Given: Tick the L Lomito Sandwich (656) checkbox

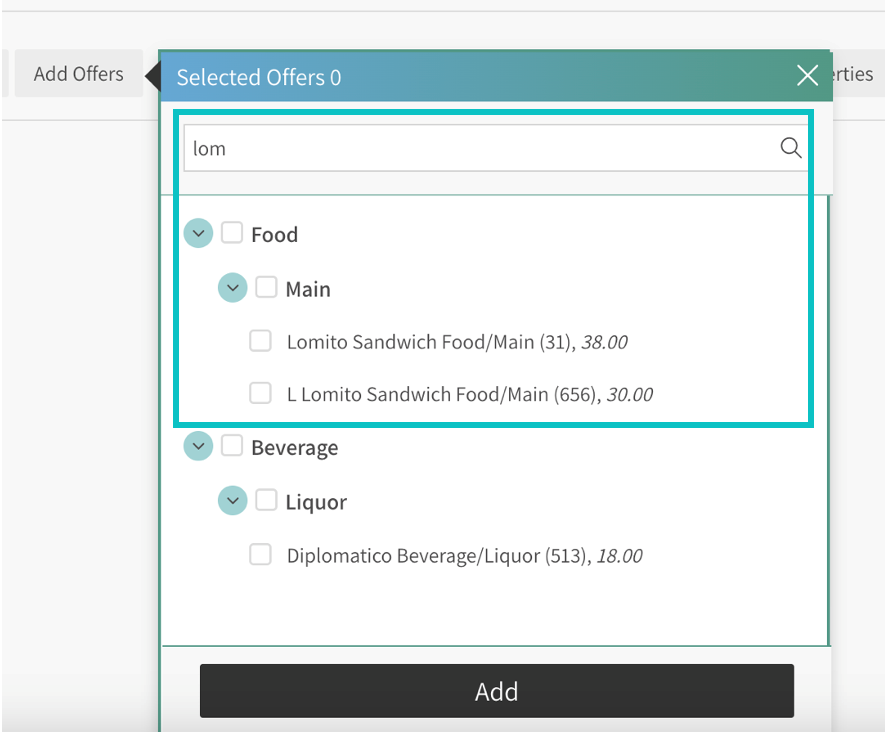Looking at the screenshot, I should point(260,393).
